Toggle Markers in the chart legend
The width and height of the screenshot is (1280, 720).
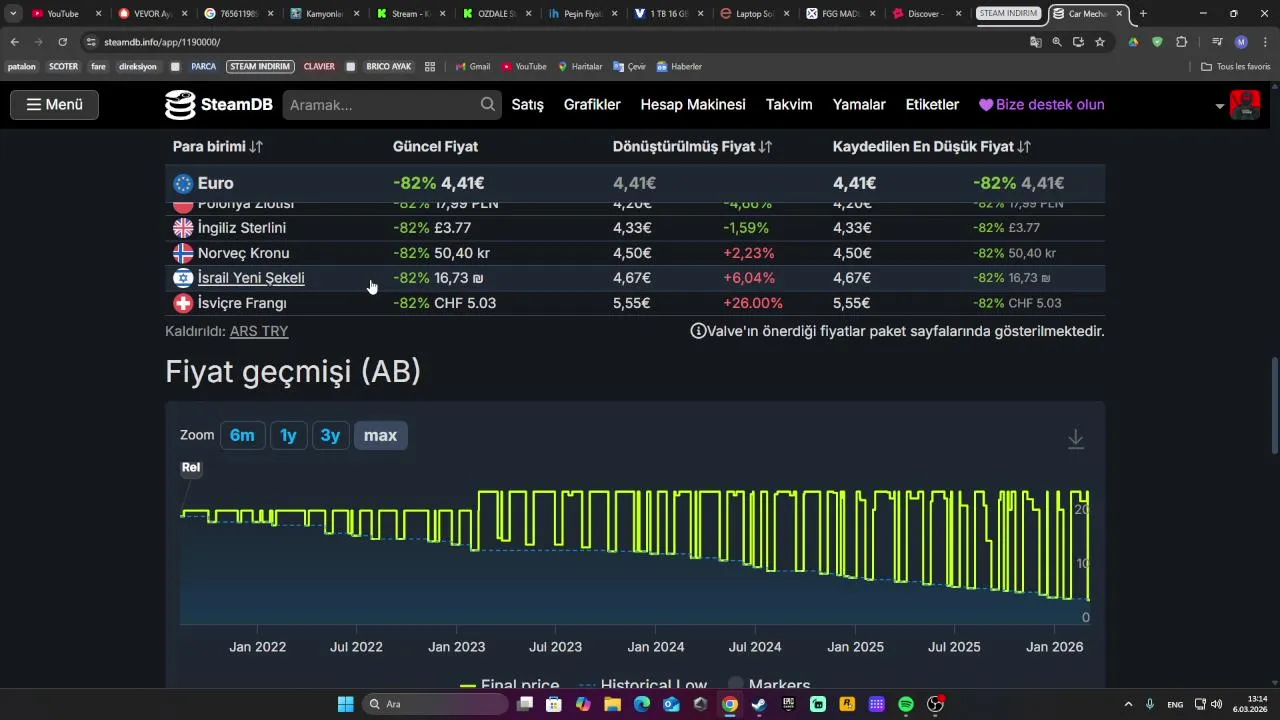768,685
